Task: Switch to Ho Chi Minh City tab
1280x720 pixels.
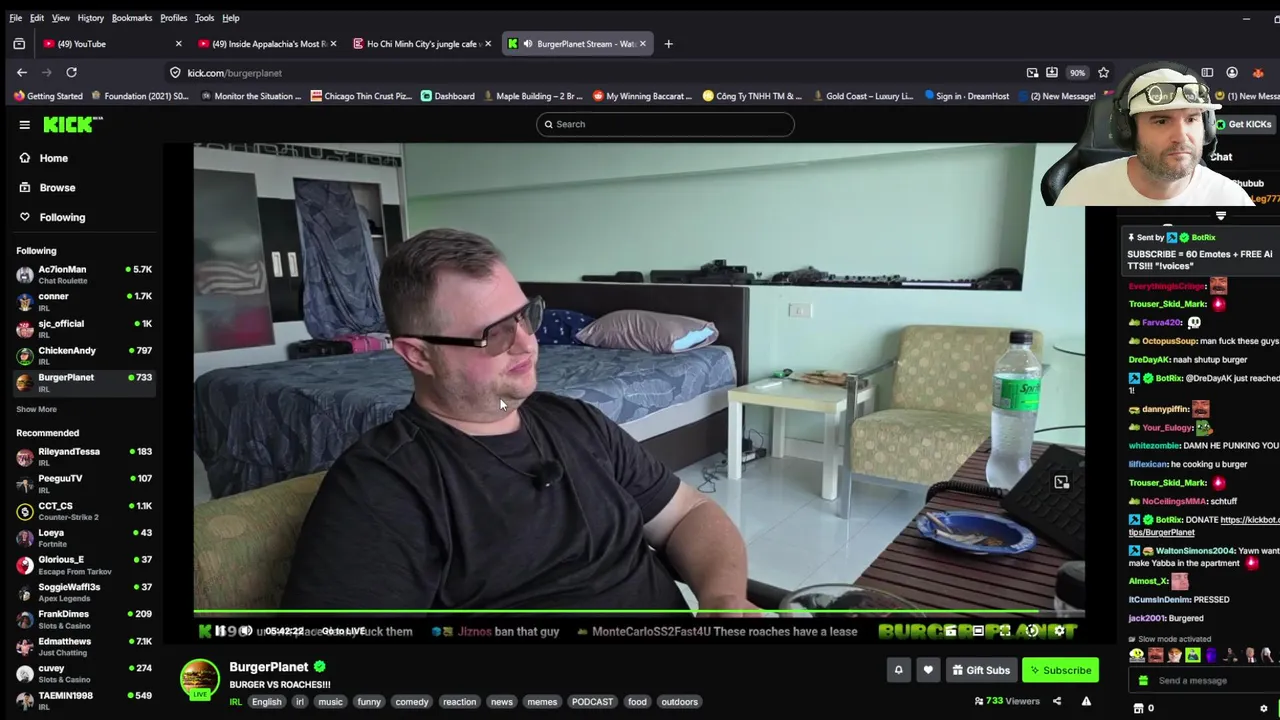Action: click(421, 44)
